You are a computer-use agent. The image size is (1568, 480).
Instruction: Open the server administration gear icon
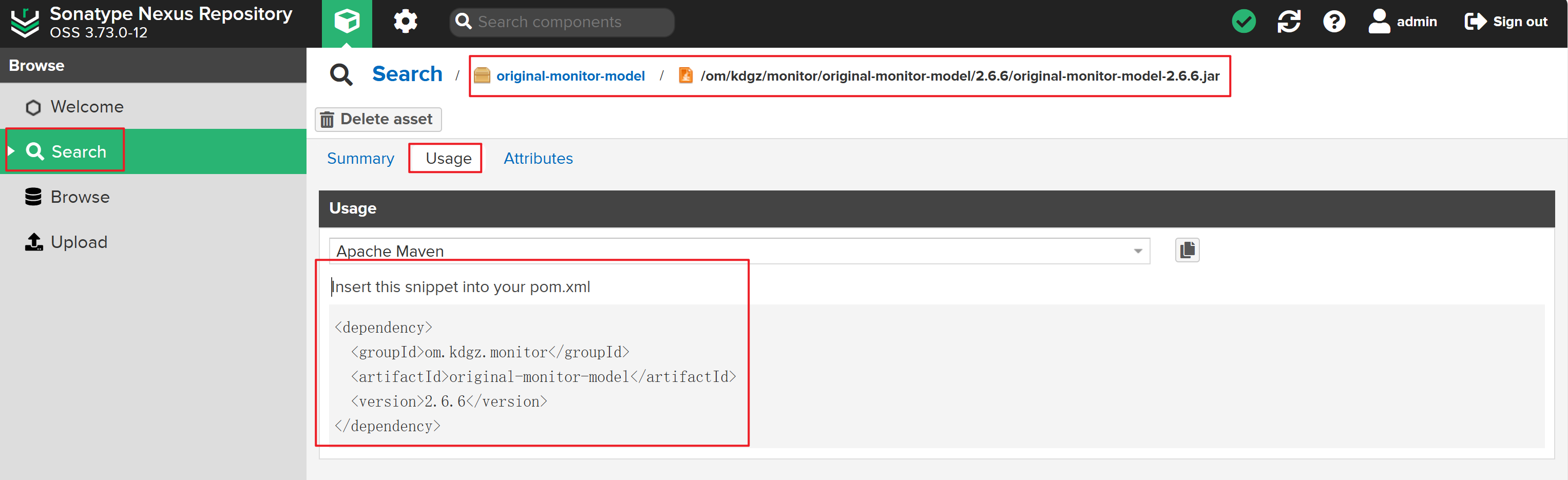click(406, 22)
